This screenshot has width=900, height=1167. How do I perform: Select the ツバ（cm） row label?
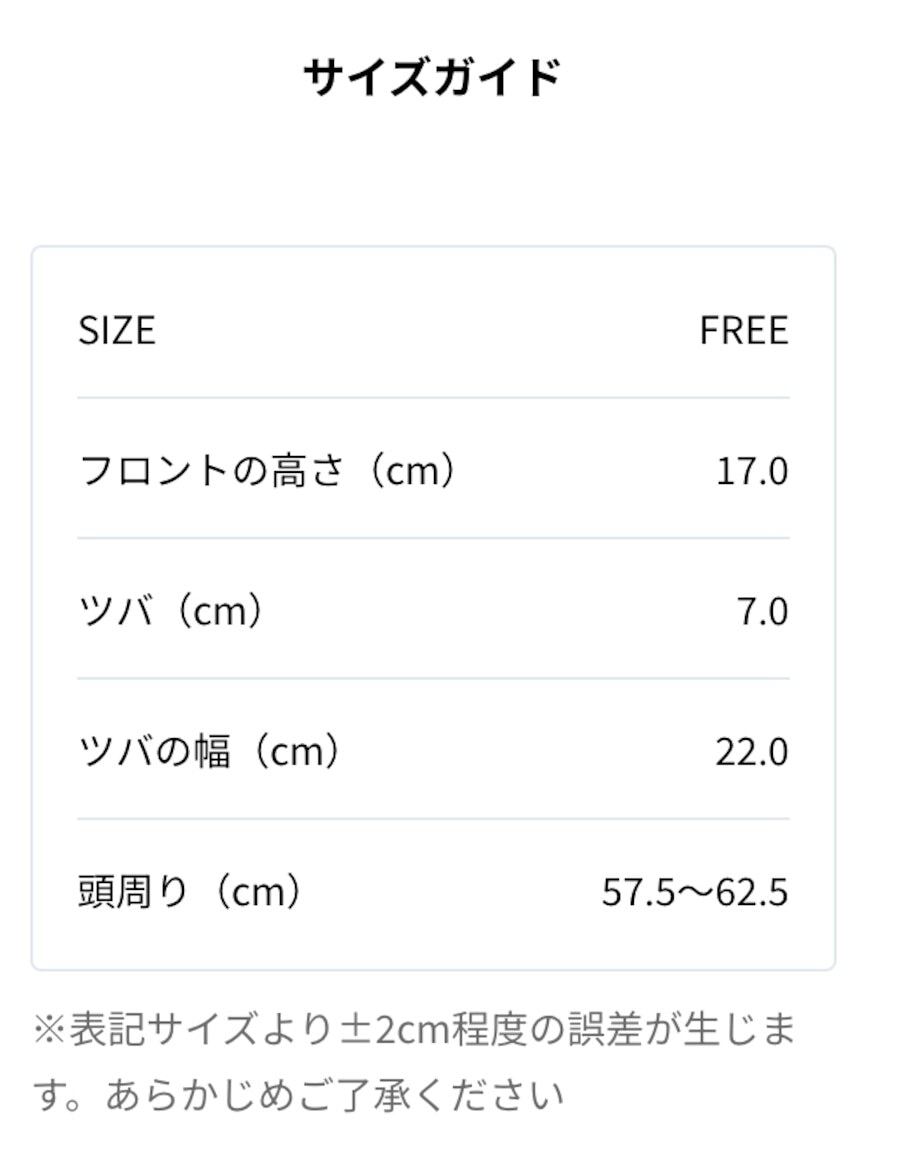click(173, 611)
